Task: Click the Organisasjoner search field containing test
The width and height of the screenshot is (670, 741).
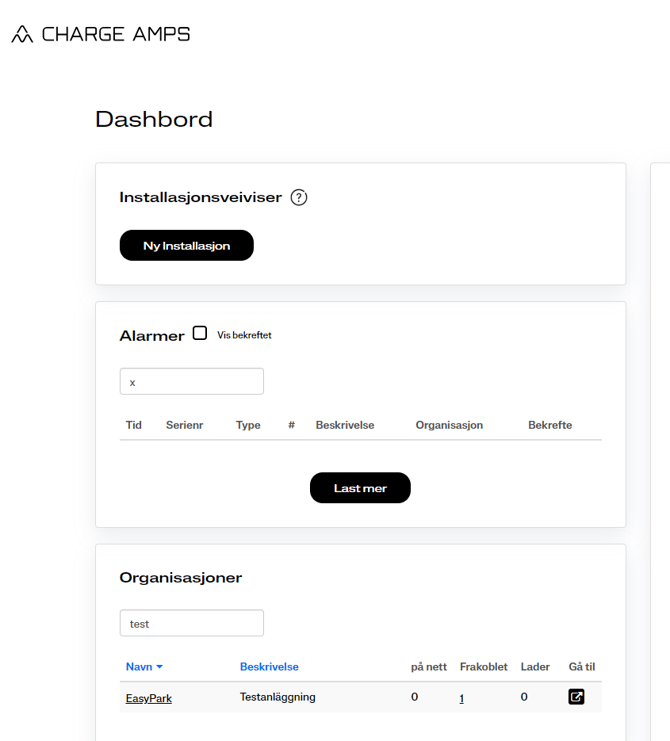Action: [192, 623]
